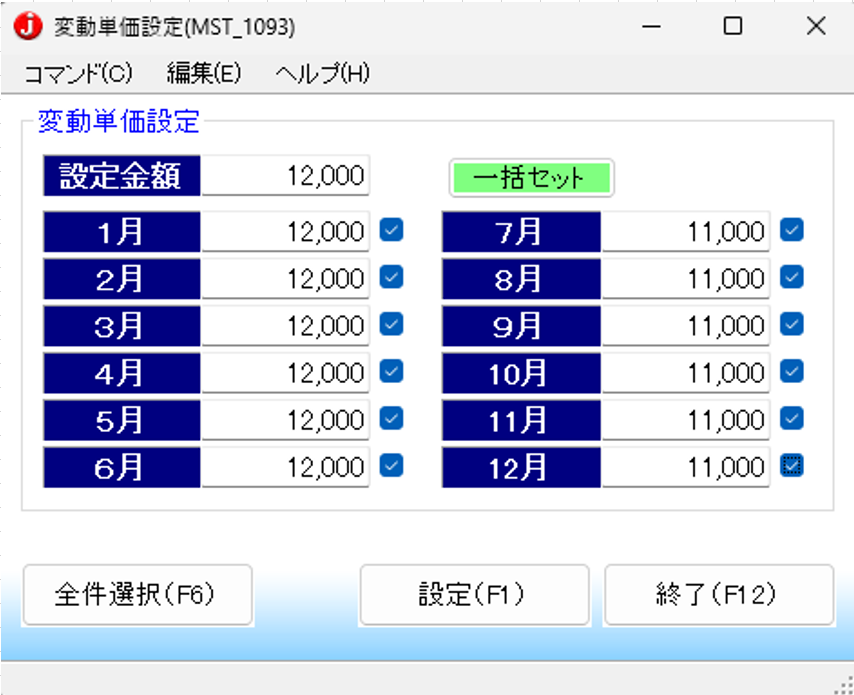
Task: Minimize the 変動単価設定 window
Action: [651, 26]
